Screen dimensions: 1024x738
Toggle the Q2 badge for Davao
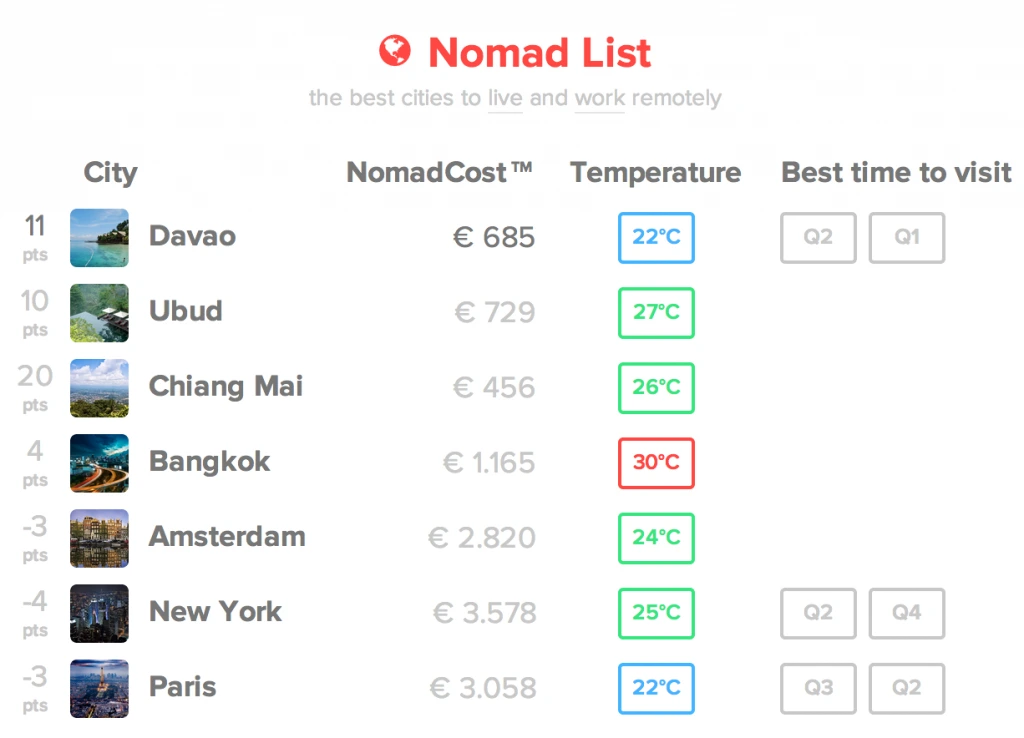tap(818, 238)
